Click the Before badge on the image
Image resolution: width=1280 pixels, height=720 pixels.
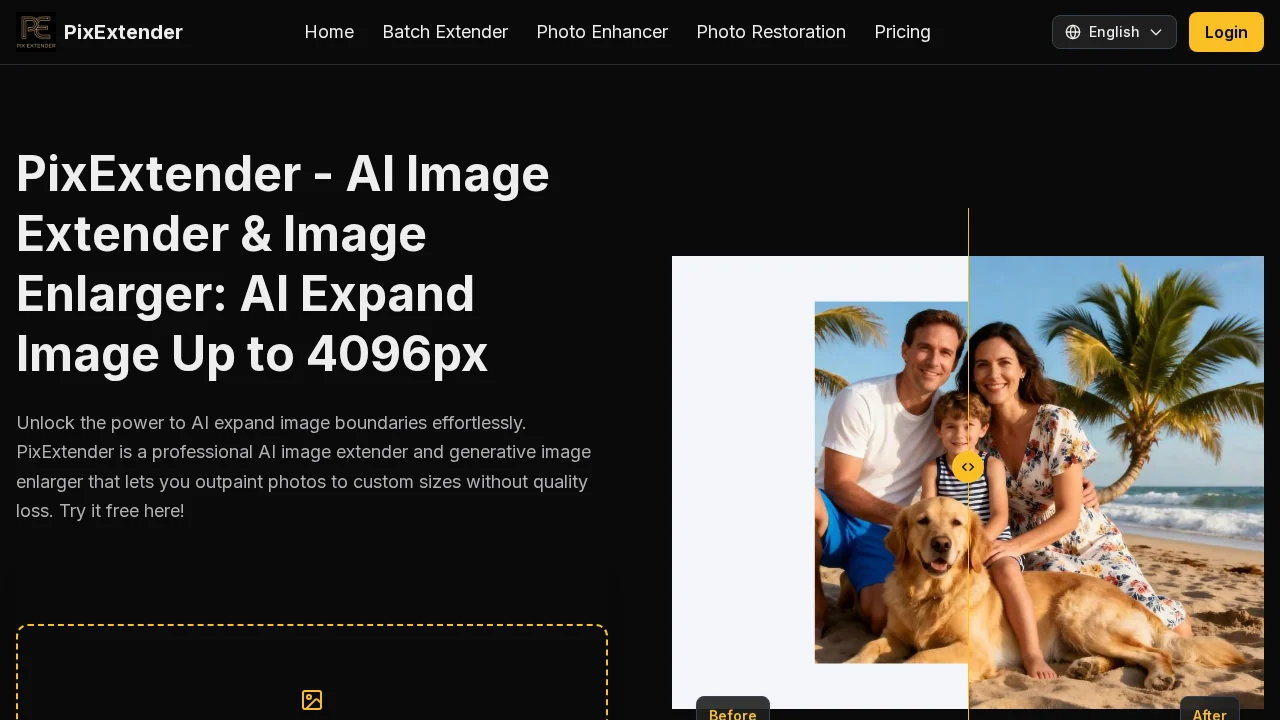733,714
